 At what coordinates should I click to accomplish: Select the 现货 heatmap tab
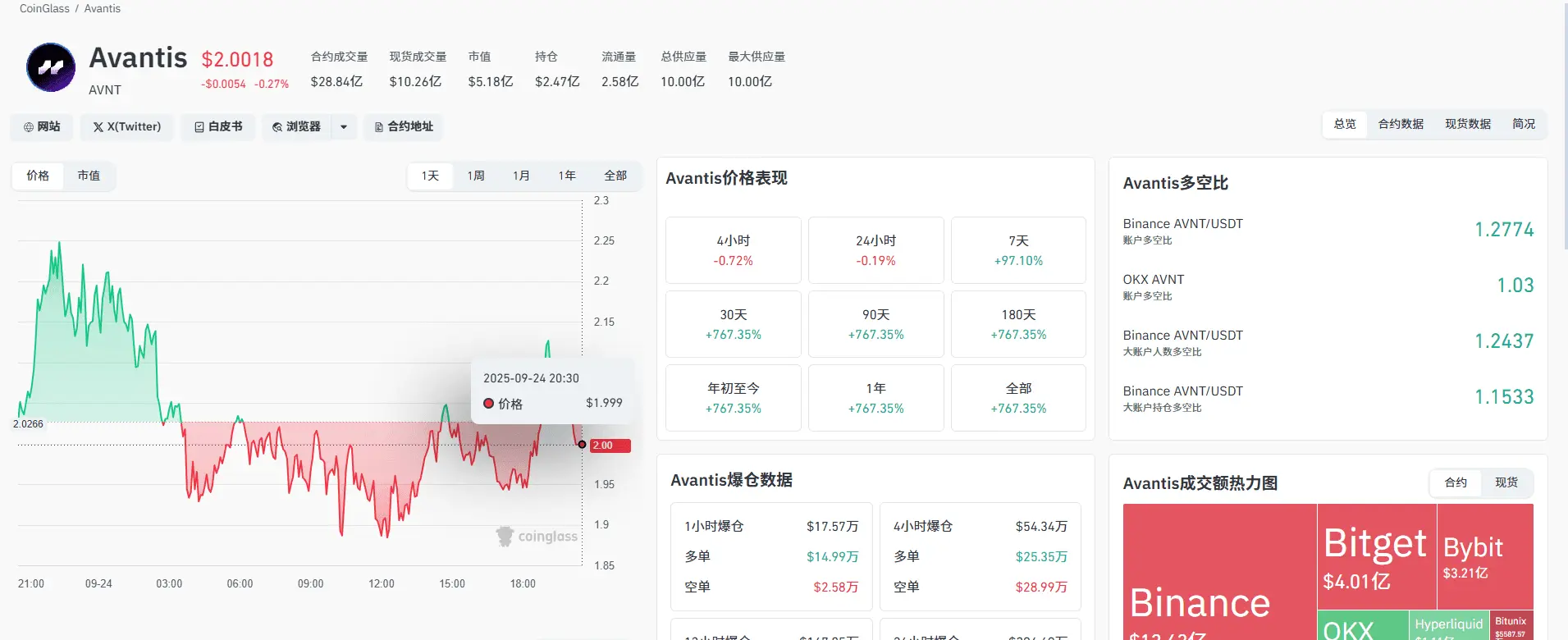[x=1506, y=482]
